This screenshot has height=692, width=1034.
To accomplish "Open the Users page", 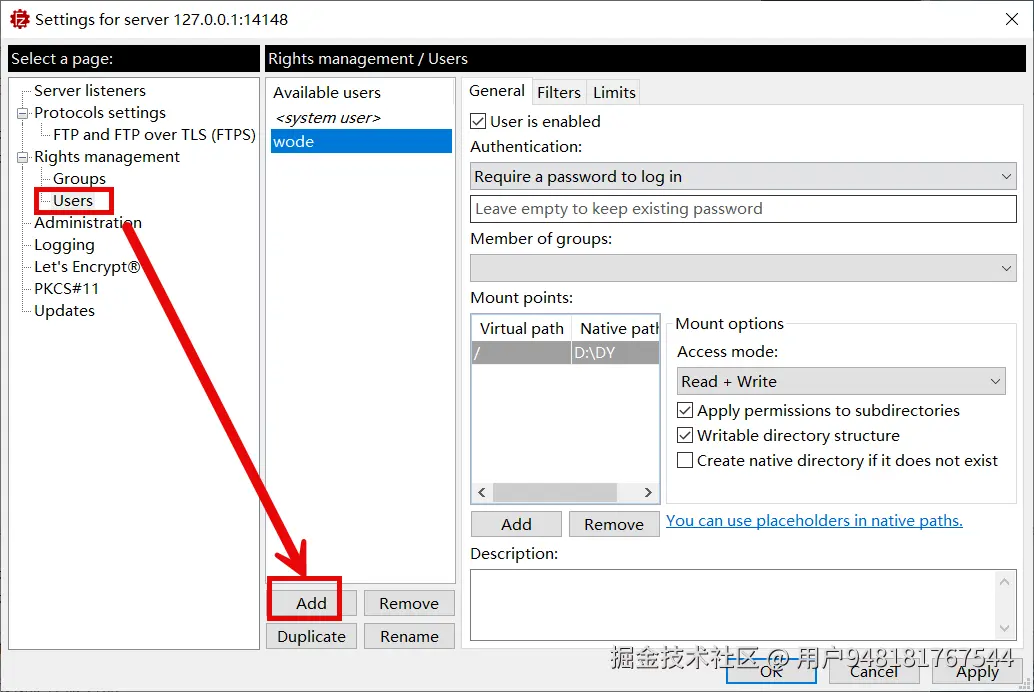I will (73, 201).
